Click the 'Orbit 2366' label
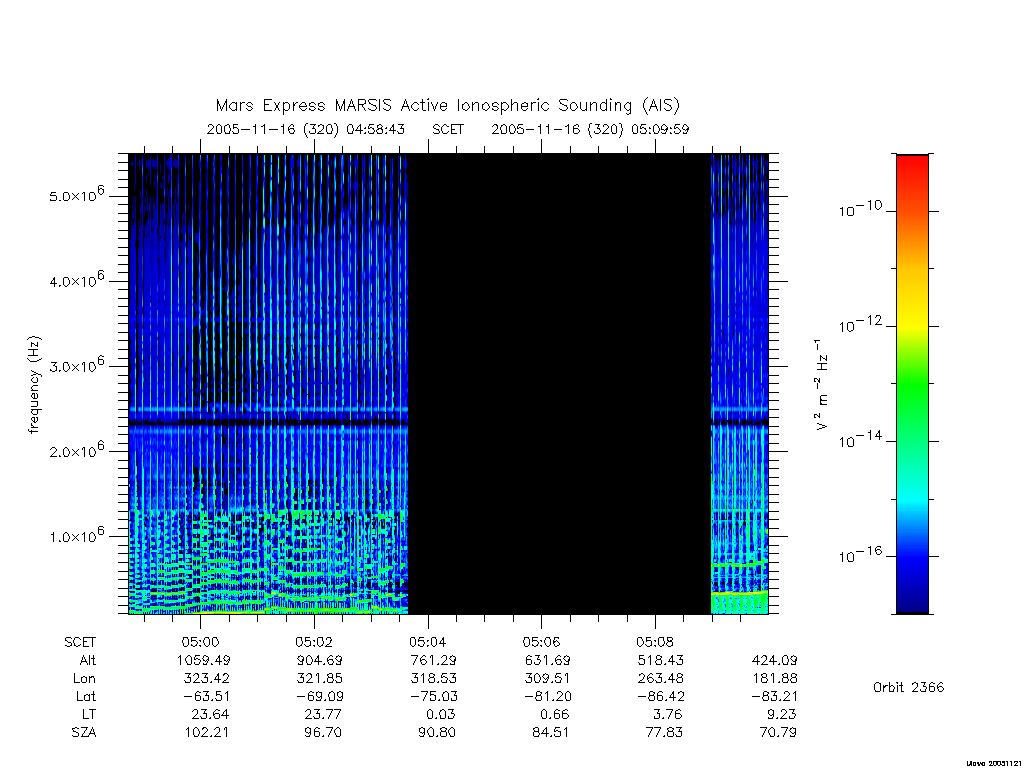The height and width of the screenshot is (768, 1024). pyautogui.click(x=908, y=687)
